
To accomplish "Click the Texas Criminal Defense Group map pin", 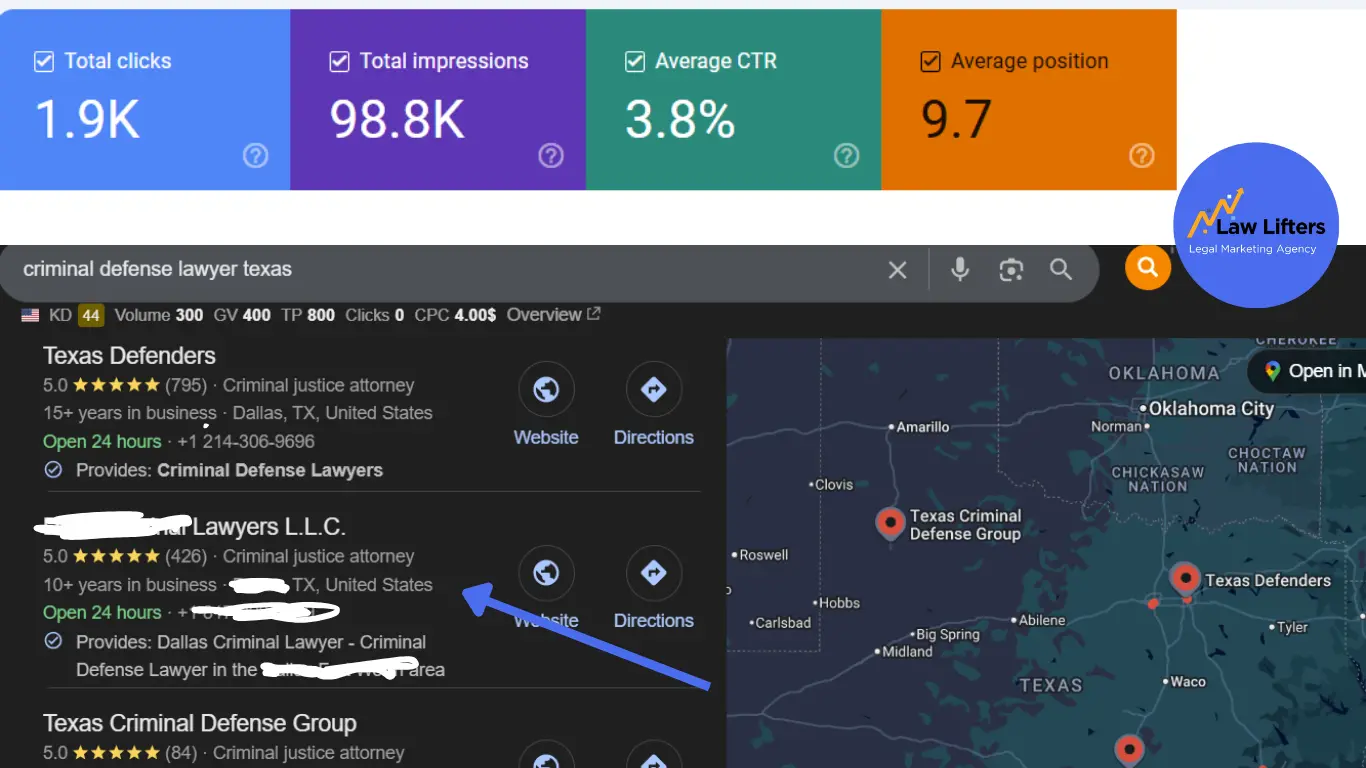I will pos(890,523).
